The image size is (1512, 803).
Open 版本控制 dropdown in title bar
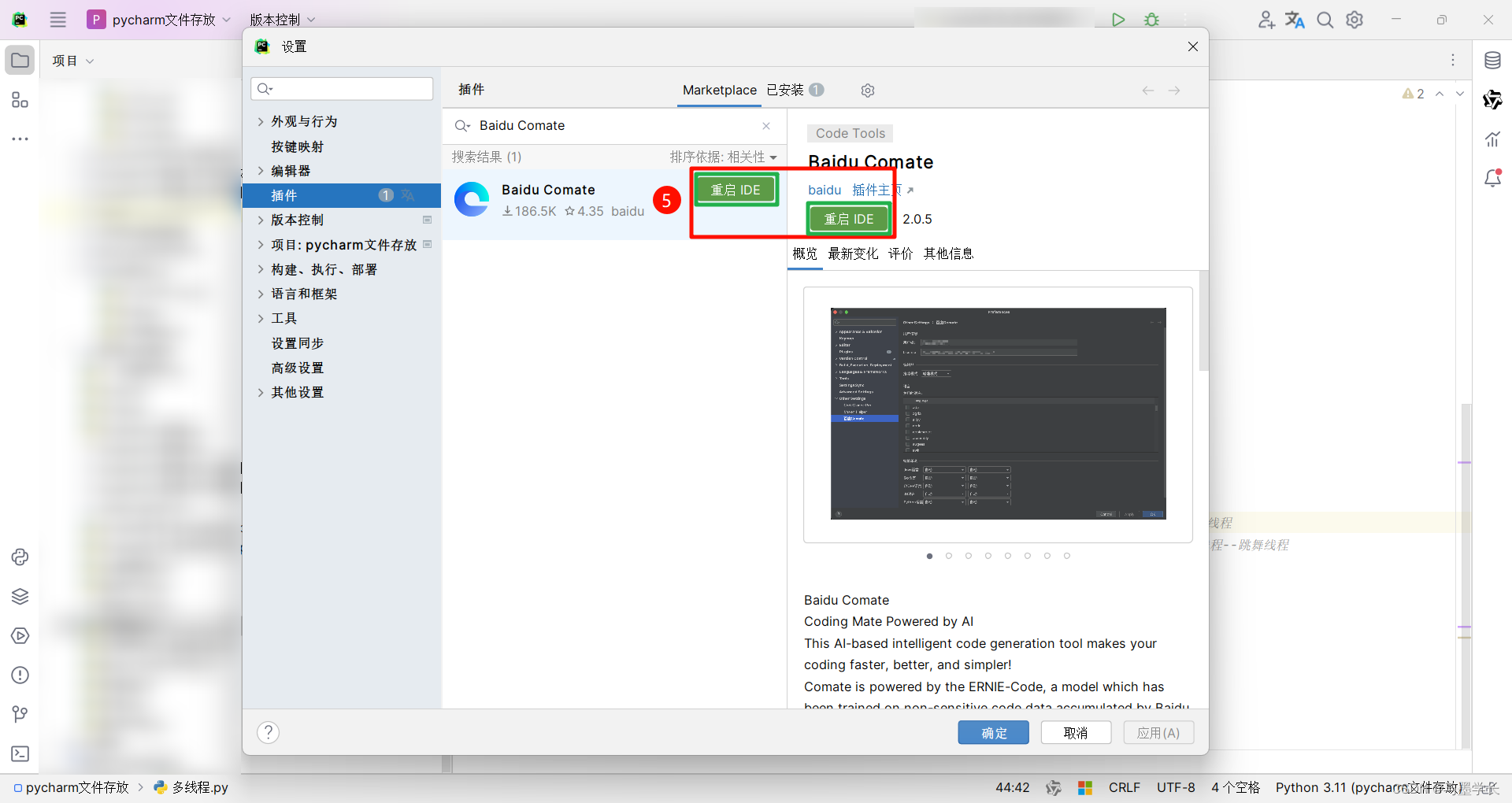[283, 20]
